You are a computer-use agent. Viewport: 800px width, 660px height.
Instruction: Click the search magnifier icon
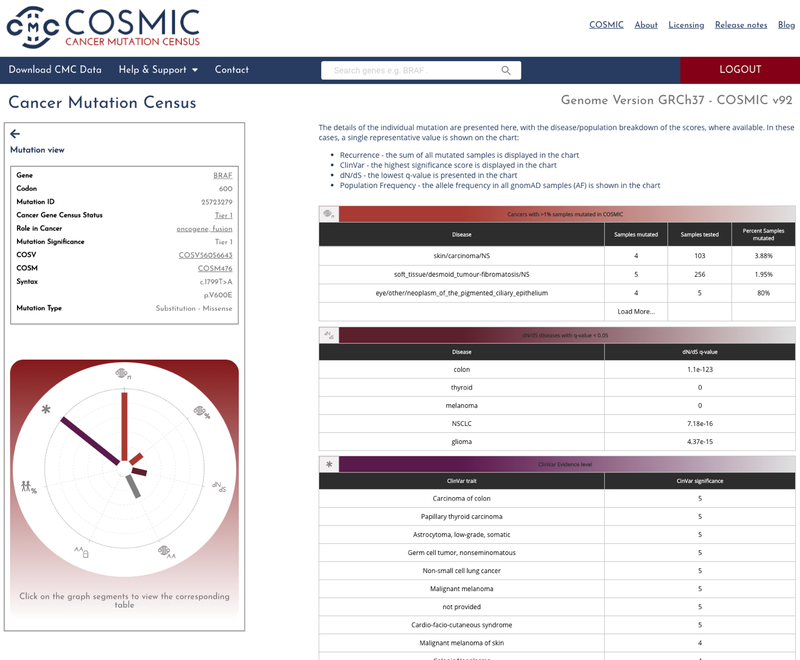[506, 71]
